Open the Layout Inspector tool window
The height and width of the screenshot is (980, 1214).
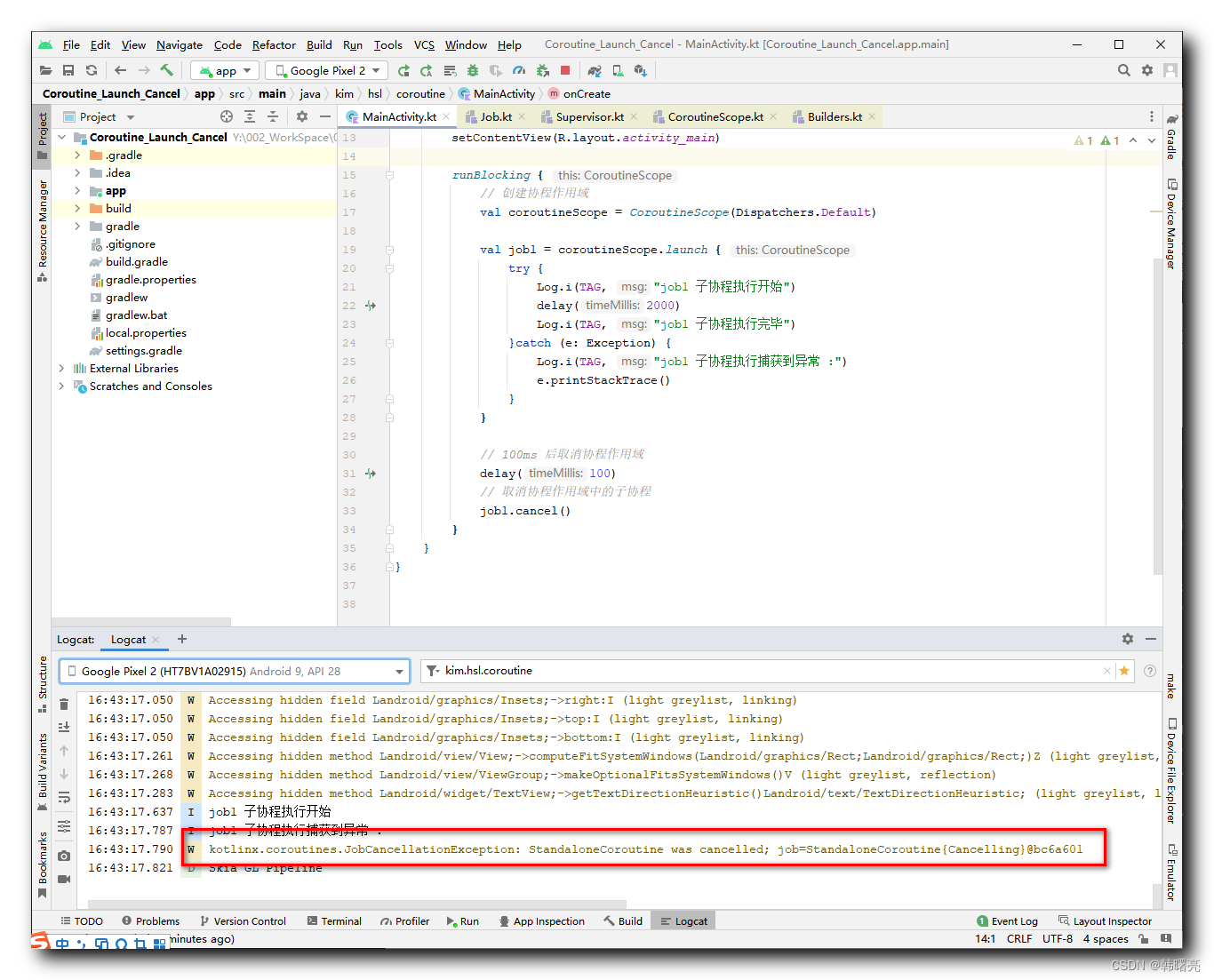tap(1105, 921)
